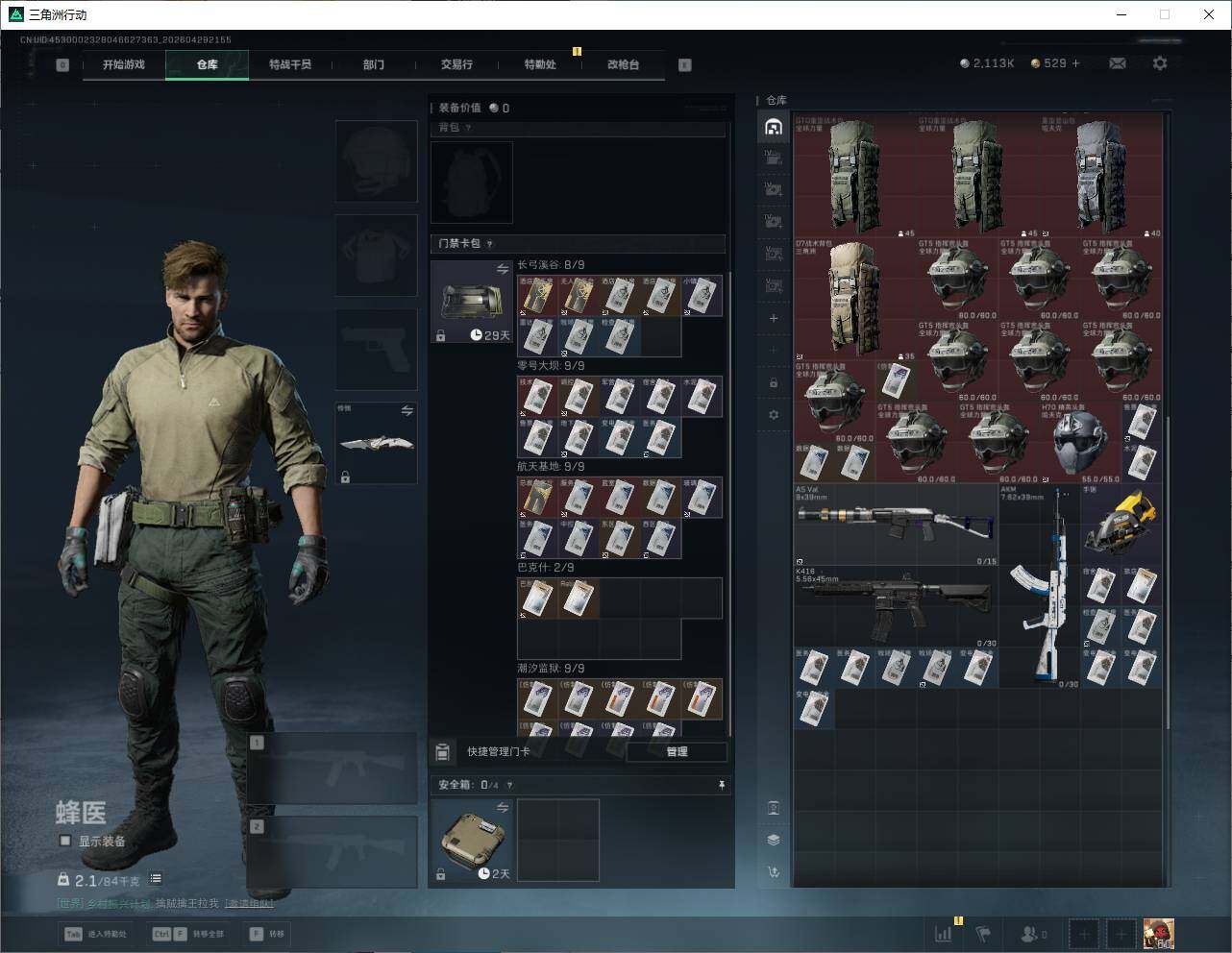Click the clipboard icon above the layers icon
This screenshot has width=1232, height=953.
[774, 808]
